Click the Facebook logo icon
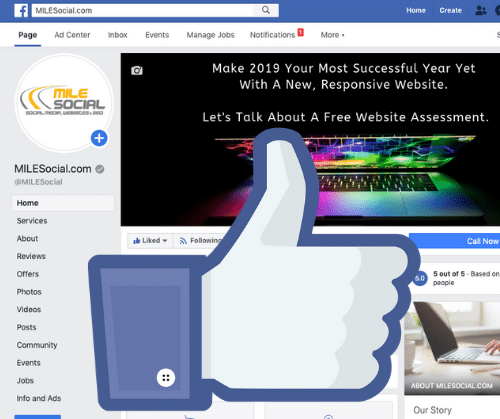 pyautogui.click(x=21, y=10)
